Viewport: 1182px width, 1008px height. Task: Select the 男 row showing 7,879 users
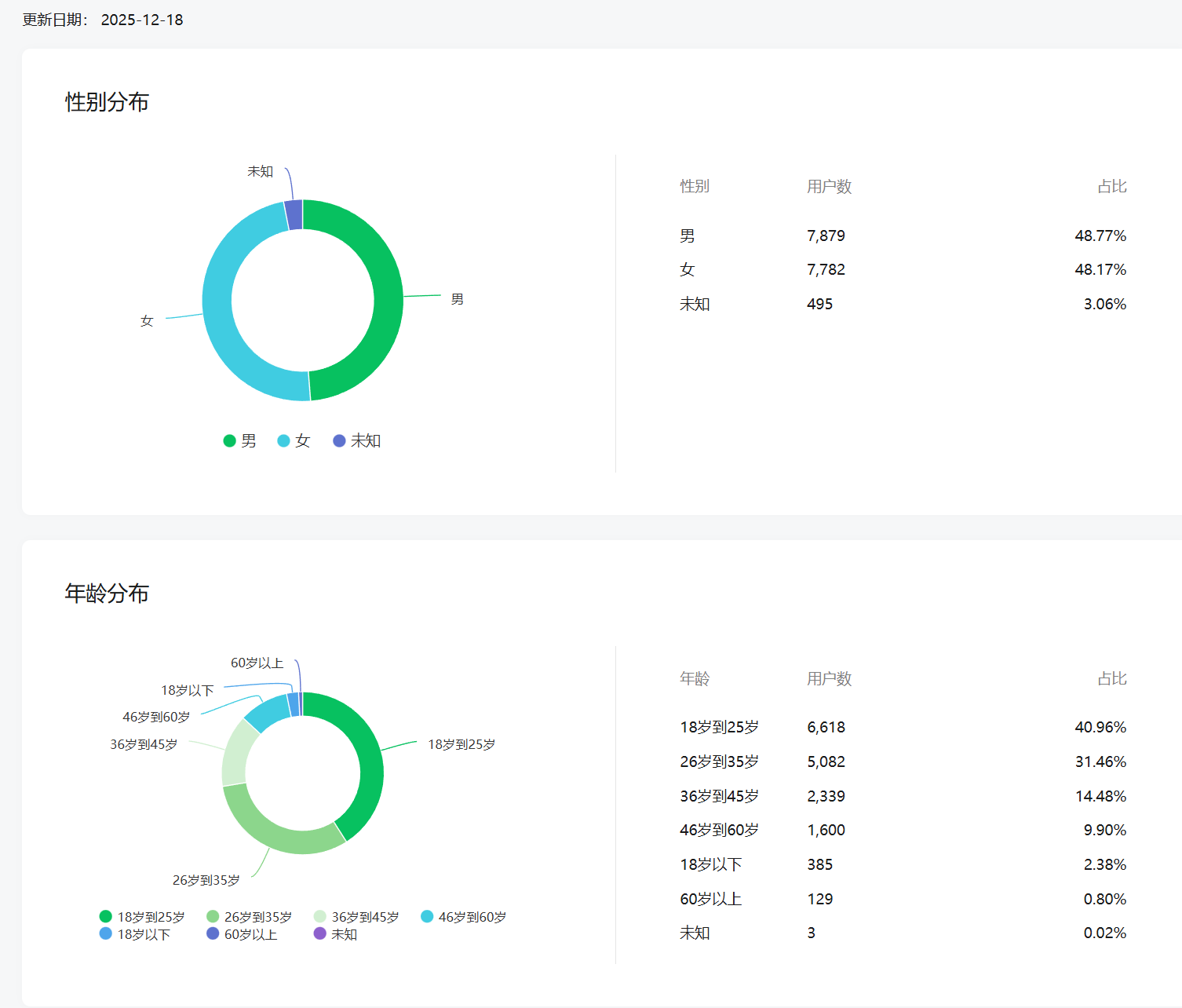[x=903, y=236]
